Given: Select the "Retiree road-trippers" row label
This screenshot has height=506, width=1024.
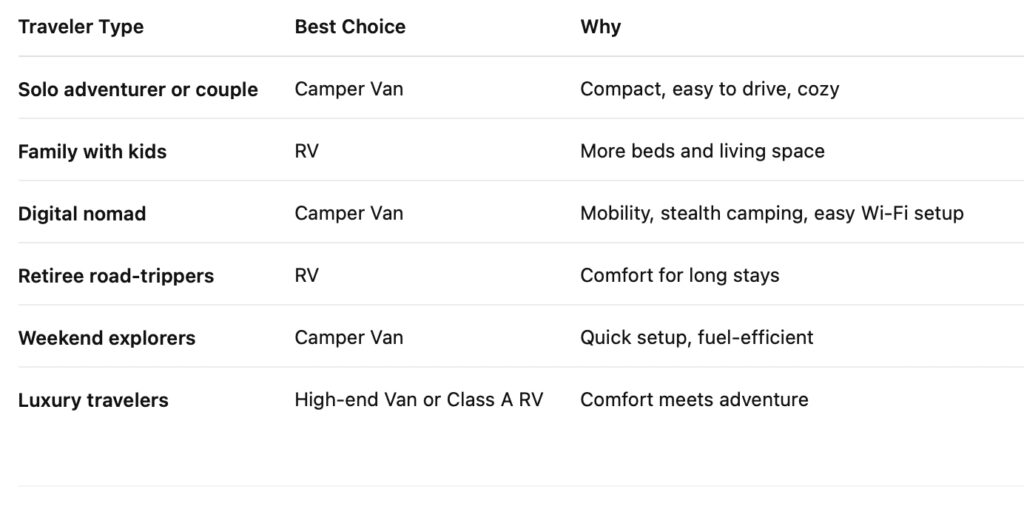Looking at the screenshot, I should 116,275.
